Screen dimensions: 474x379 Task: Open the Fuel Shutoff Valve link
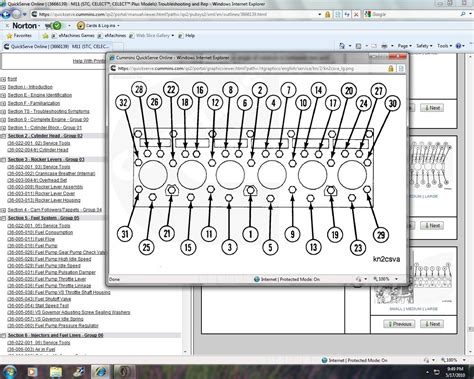39,299
